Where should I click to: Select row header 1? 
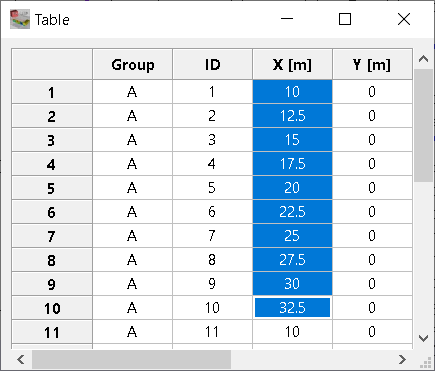52,92
